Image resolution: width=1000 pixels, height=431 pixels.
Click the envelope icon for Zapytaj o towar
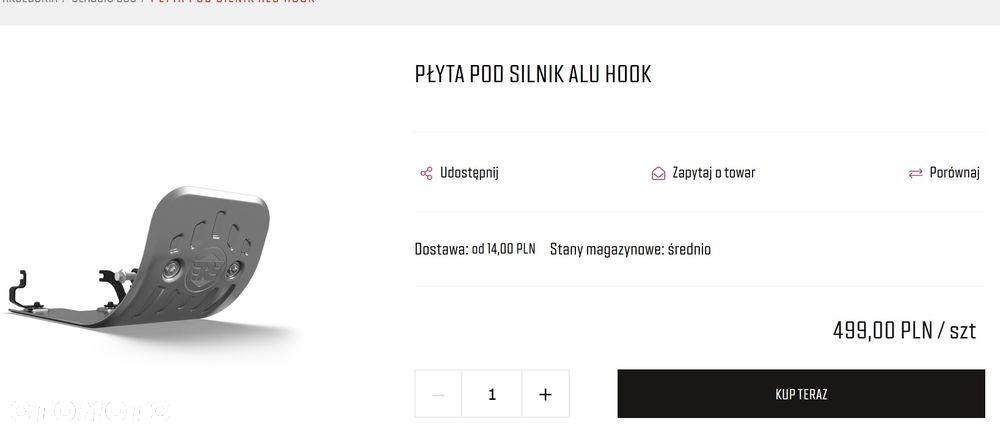pyautogui.click(x=658, y=173)
